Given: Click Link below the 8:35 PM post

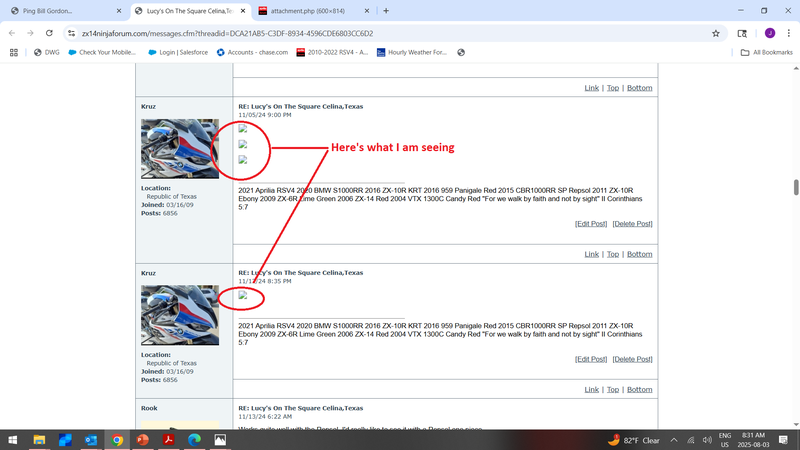Looking at the screenshot, I should (591, 389).
